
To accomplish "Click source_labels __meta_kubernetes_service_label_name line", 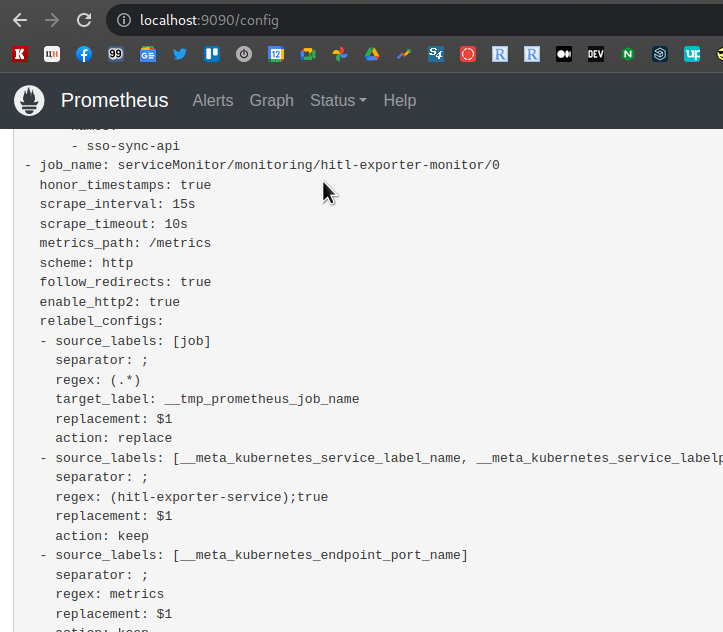I will pyautogui.click(x=381, y=458).
